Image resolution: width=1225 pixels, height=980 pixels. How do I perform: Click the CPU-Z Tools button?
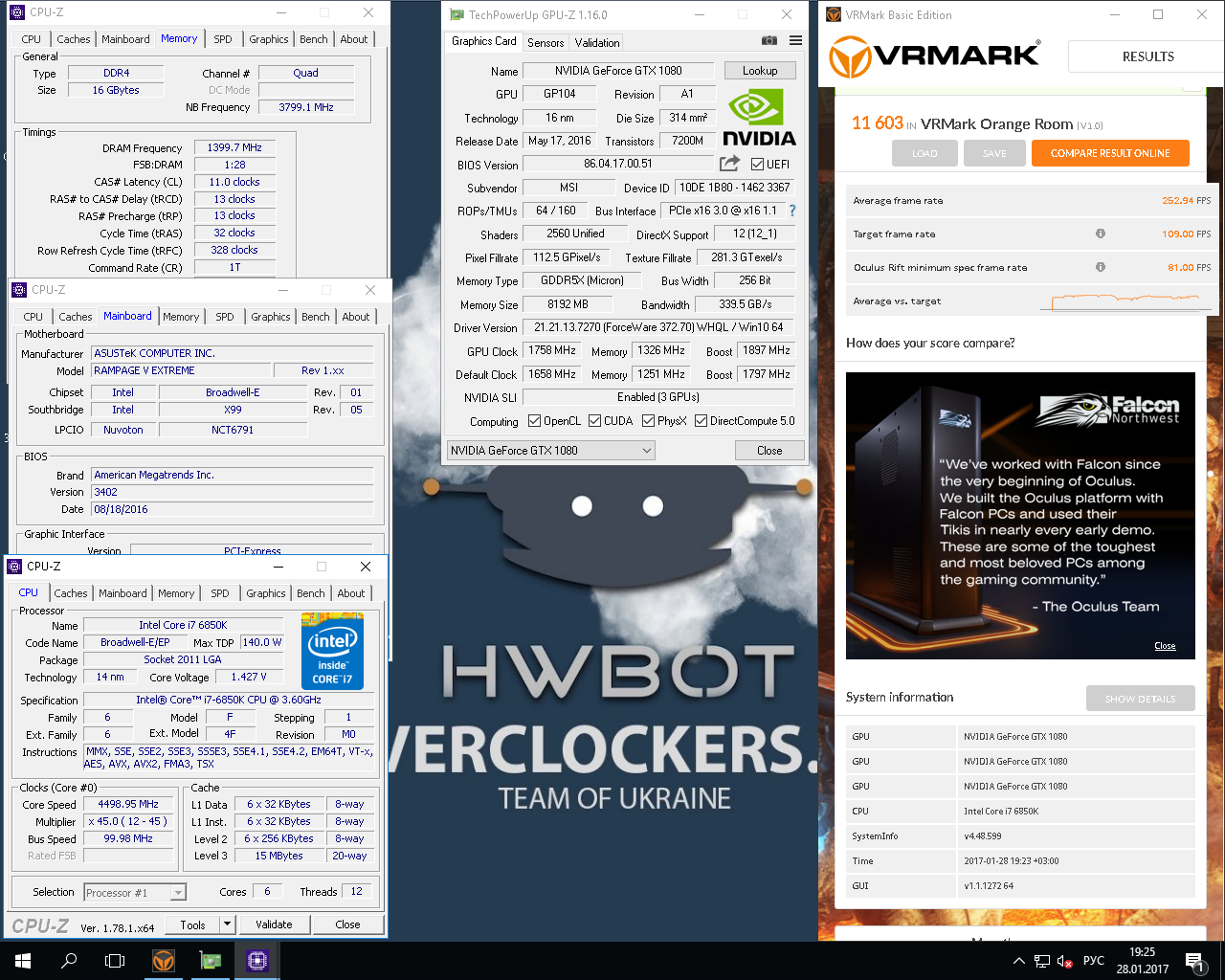(193, 924)
